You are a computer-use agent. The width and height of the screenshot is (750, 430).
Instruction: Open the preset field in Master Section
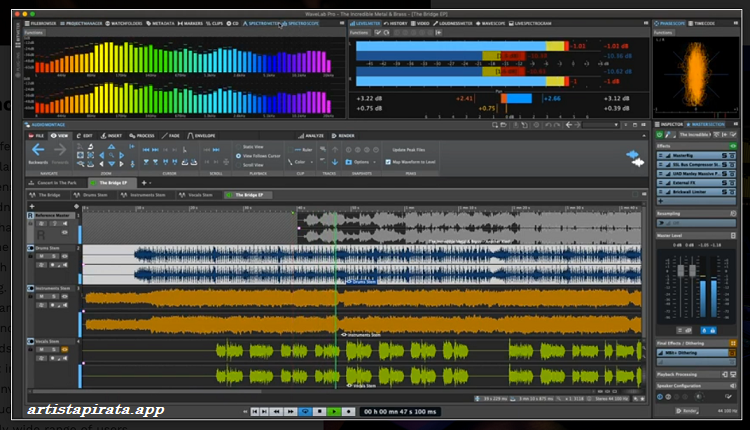coord(695,135)
